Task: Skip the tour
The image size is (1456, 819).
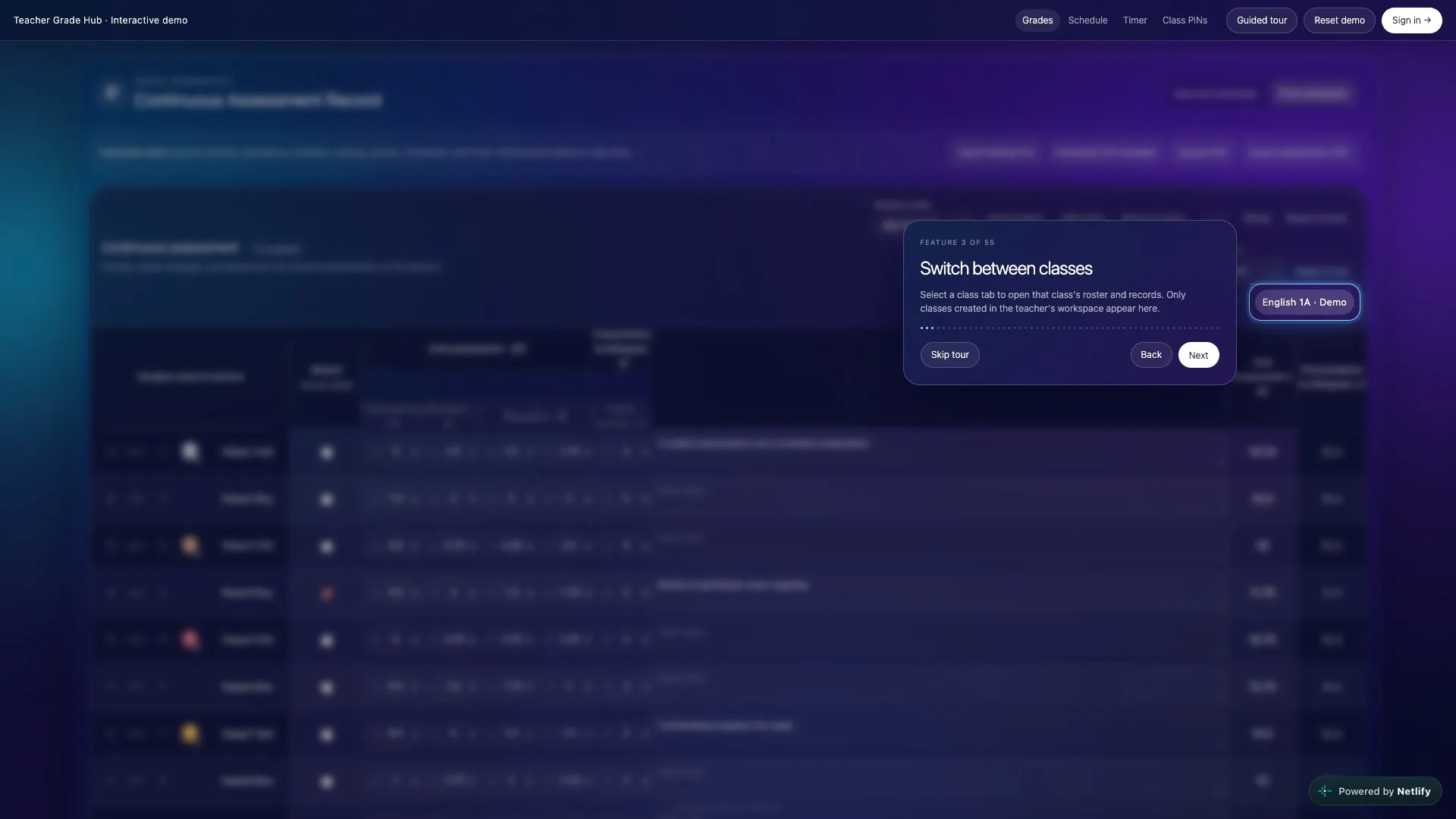Action: tap(949, 355)
